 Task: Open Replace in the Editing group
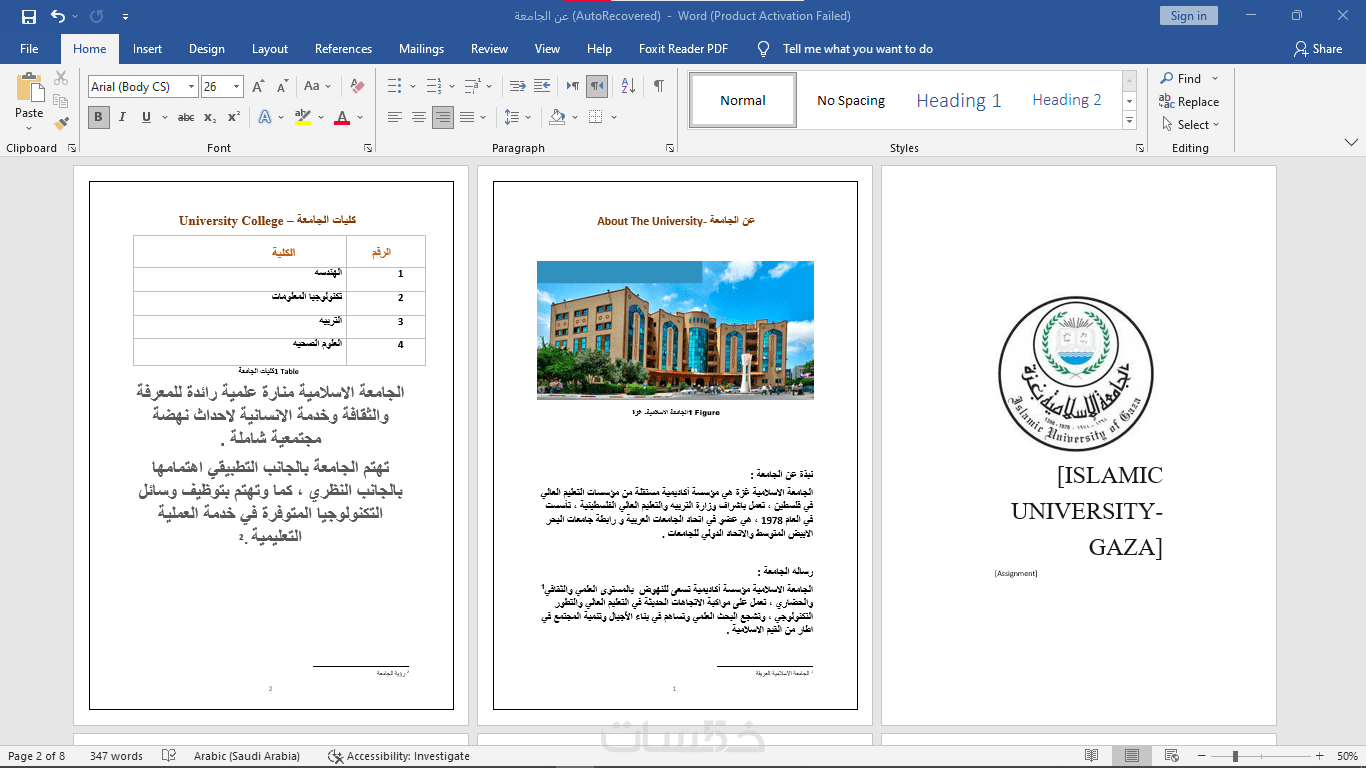[x=1189, y=102]
